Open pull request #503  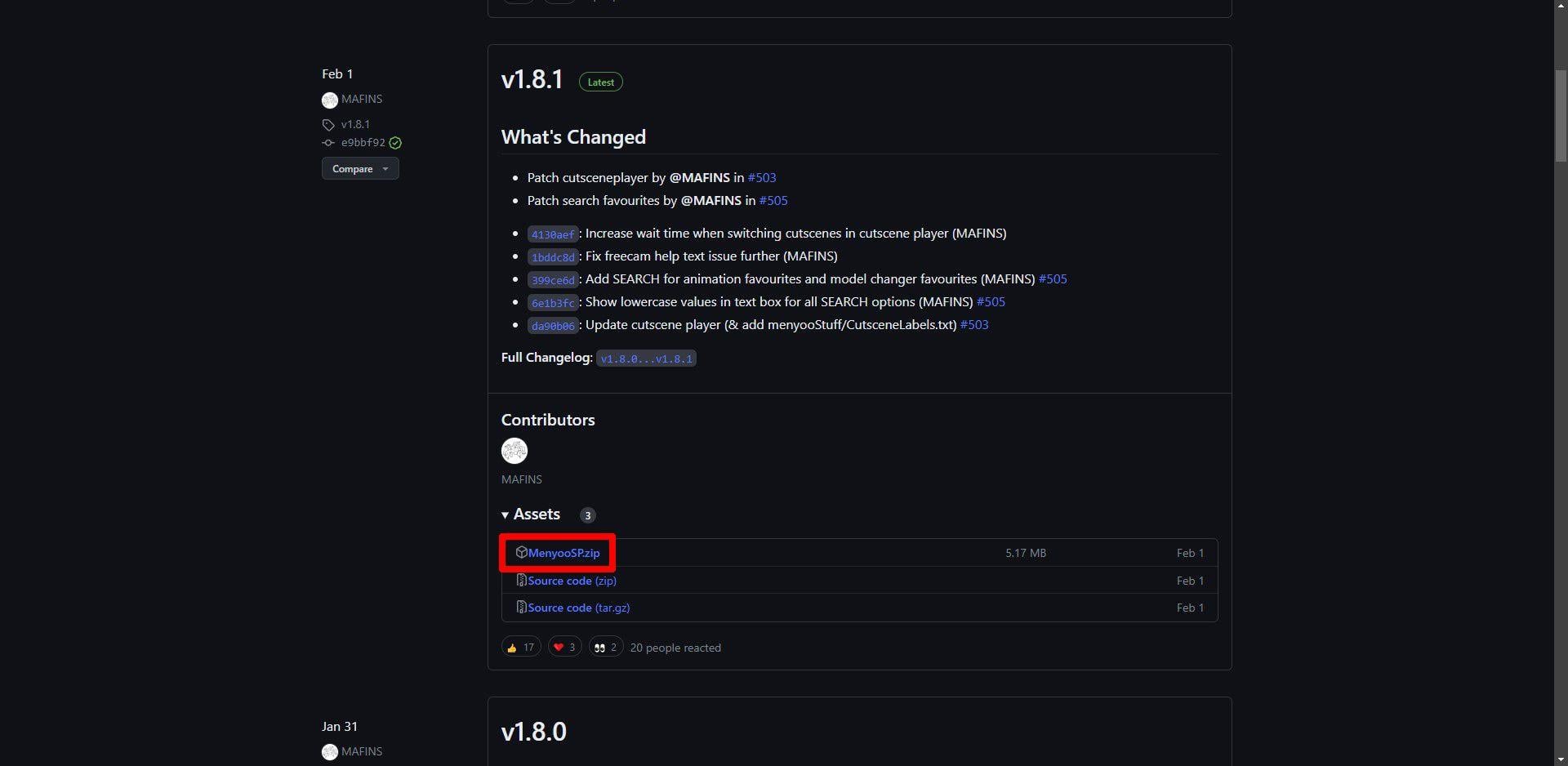tap(762, 177)
